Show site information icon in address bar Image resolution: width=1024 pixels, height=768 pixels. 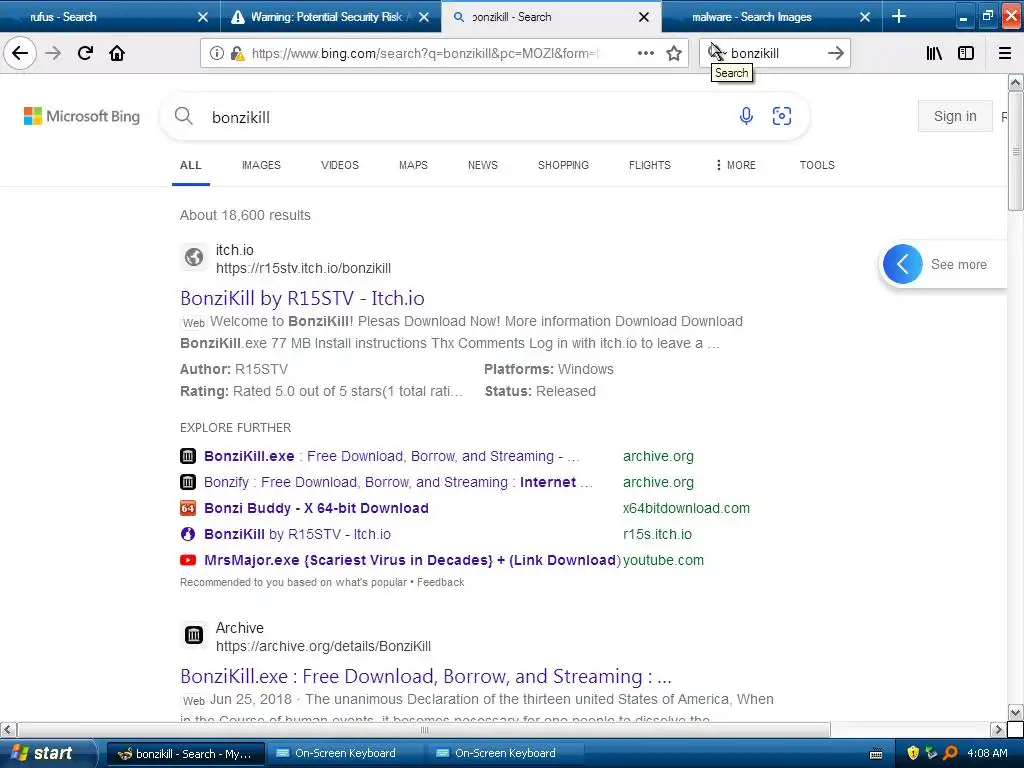click(216, 54)
